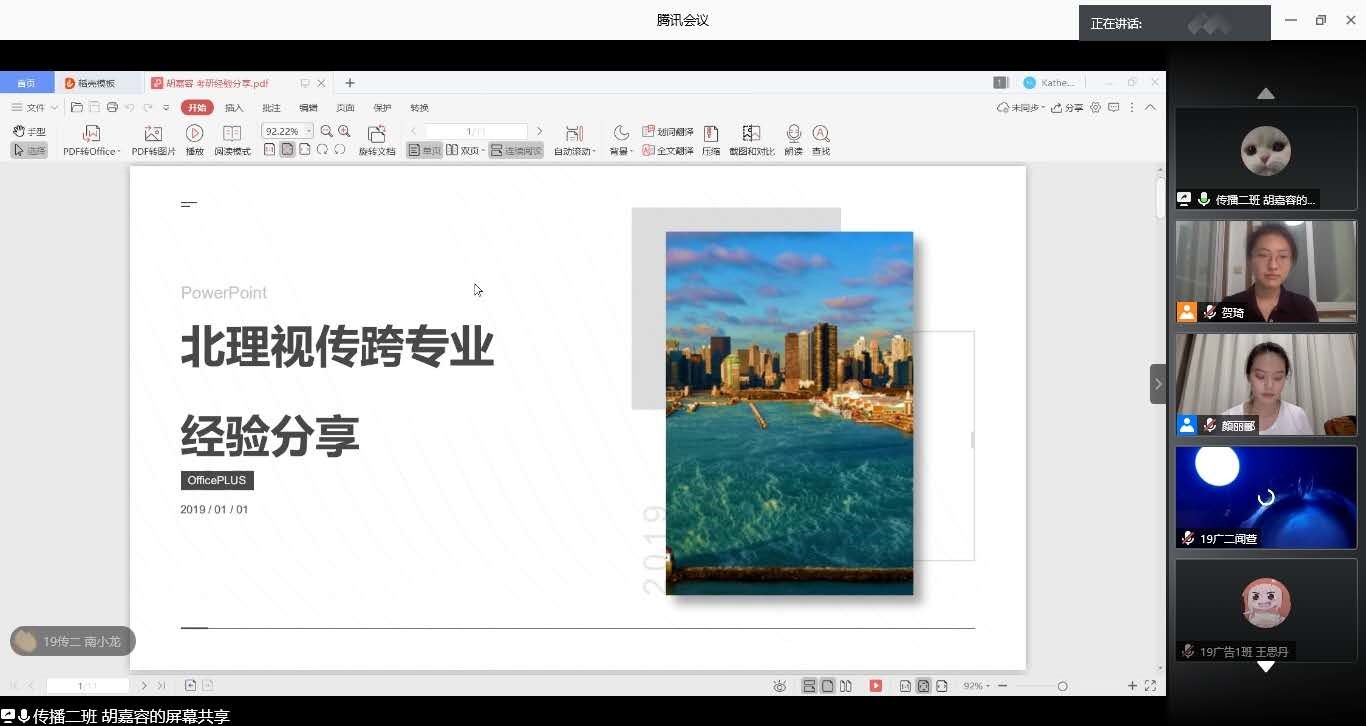This screenshot has height=726, width=1366.
Task: Toggle 连续阅读 continuous reading mode
Action: point(516,151)
